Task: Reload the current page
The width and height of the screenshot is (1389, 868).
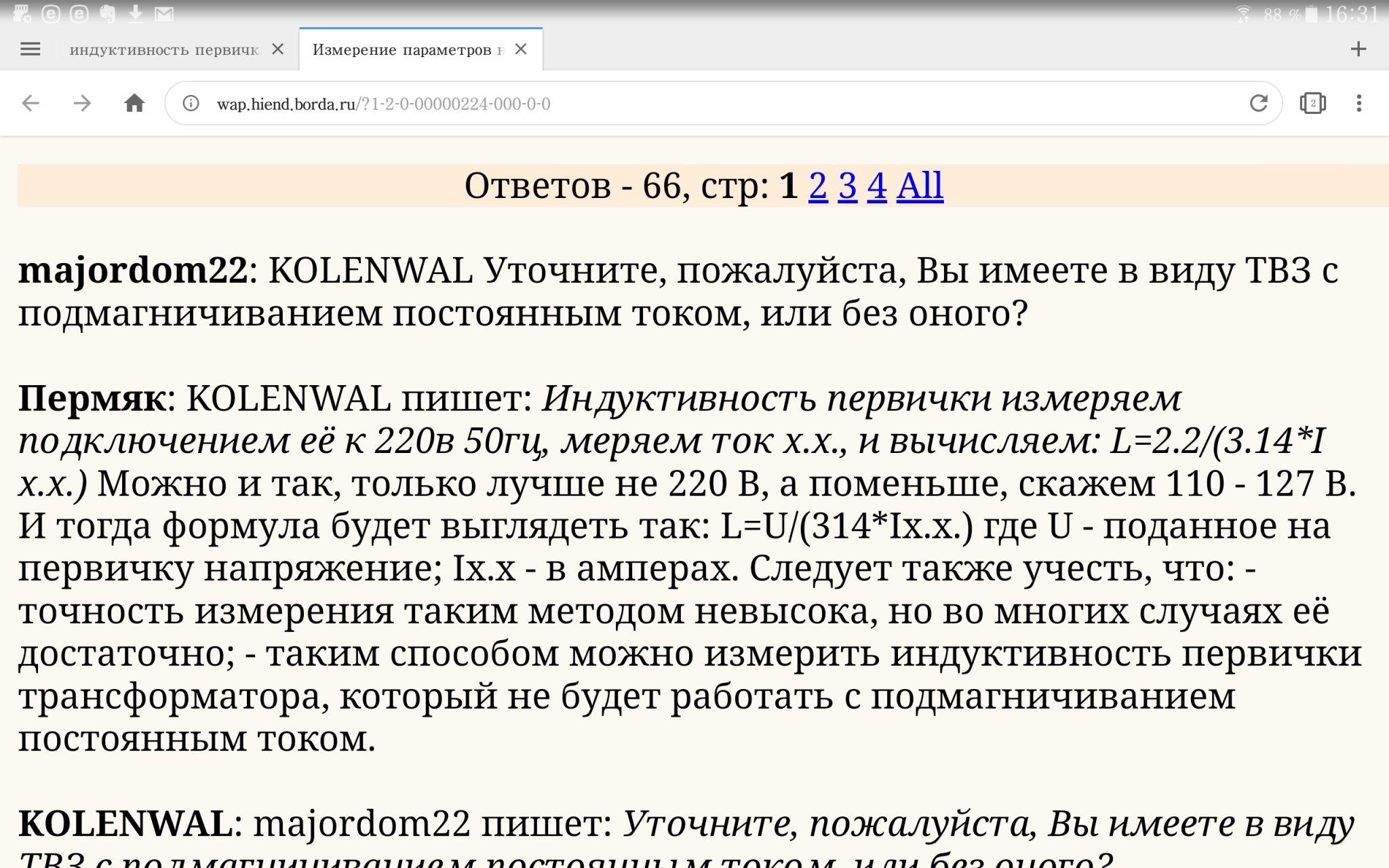Action: pos(1259,103)
